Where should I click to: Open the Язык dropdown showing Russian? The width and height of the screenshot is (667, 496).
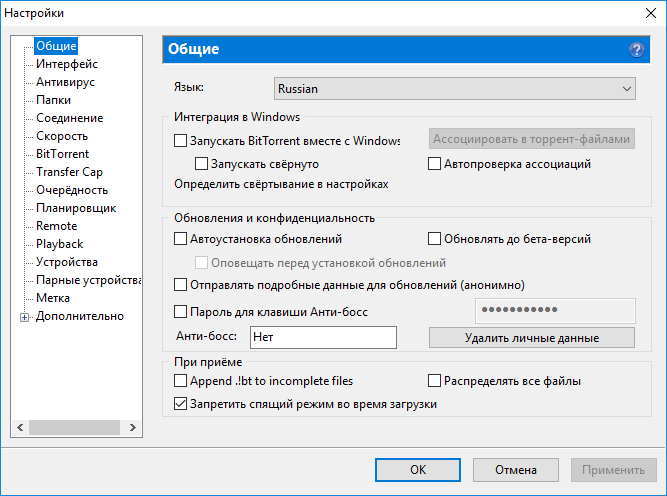pyautogui.click(x=455, y=89)
